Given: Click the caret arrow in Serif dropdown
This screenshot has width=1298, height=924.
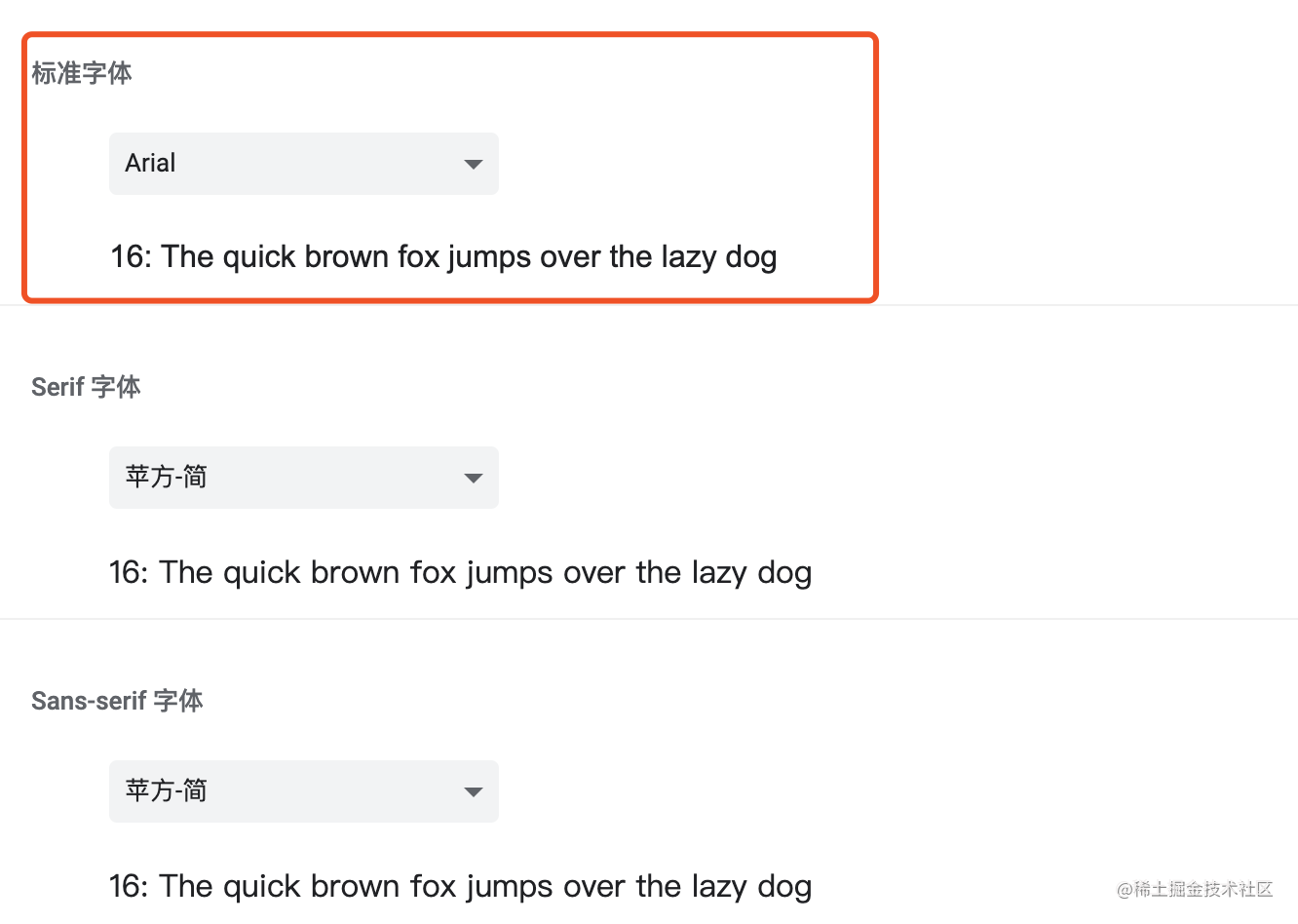Looking at the screenshot, I should tap(474, 478).
